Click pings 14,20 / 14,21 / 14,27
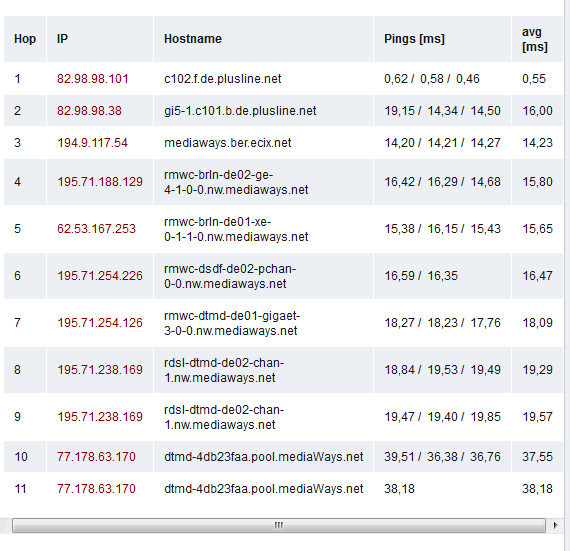Image resolution: width=570 pixels, height=551 pixels. (x=442, y=143)
